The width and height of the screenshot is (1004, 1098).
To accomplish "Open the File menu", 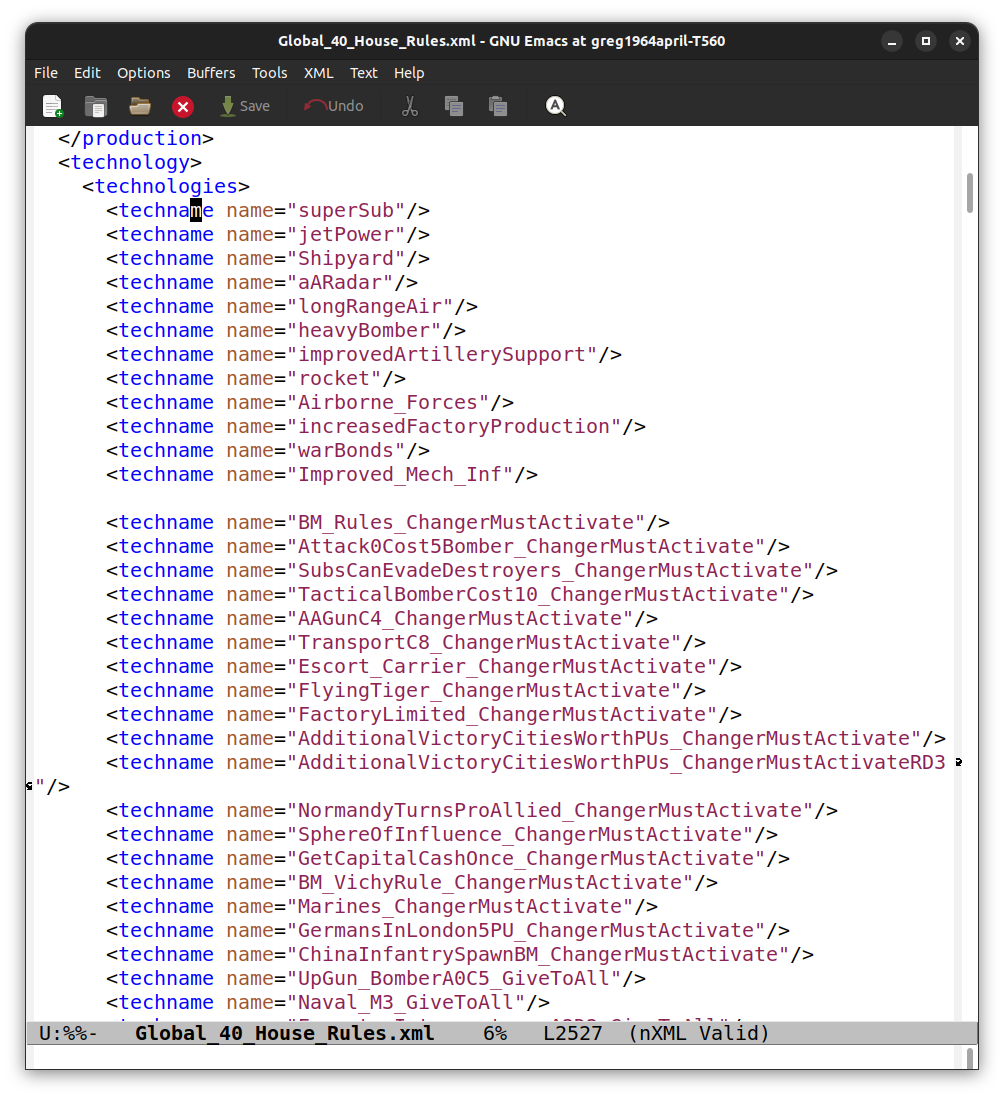I will (46, 73).
